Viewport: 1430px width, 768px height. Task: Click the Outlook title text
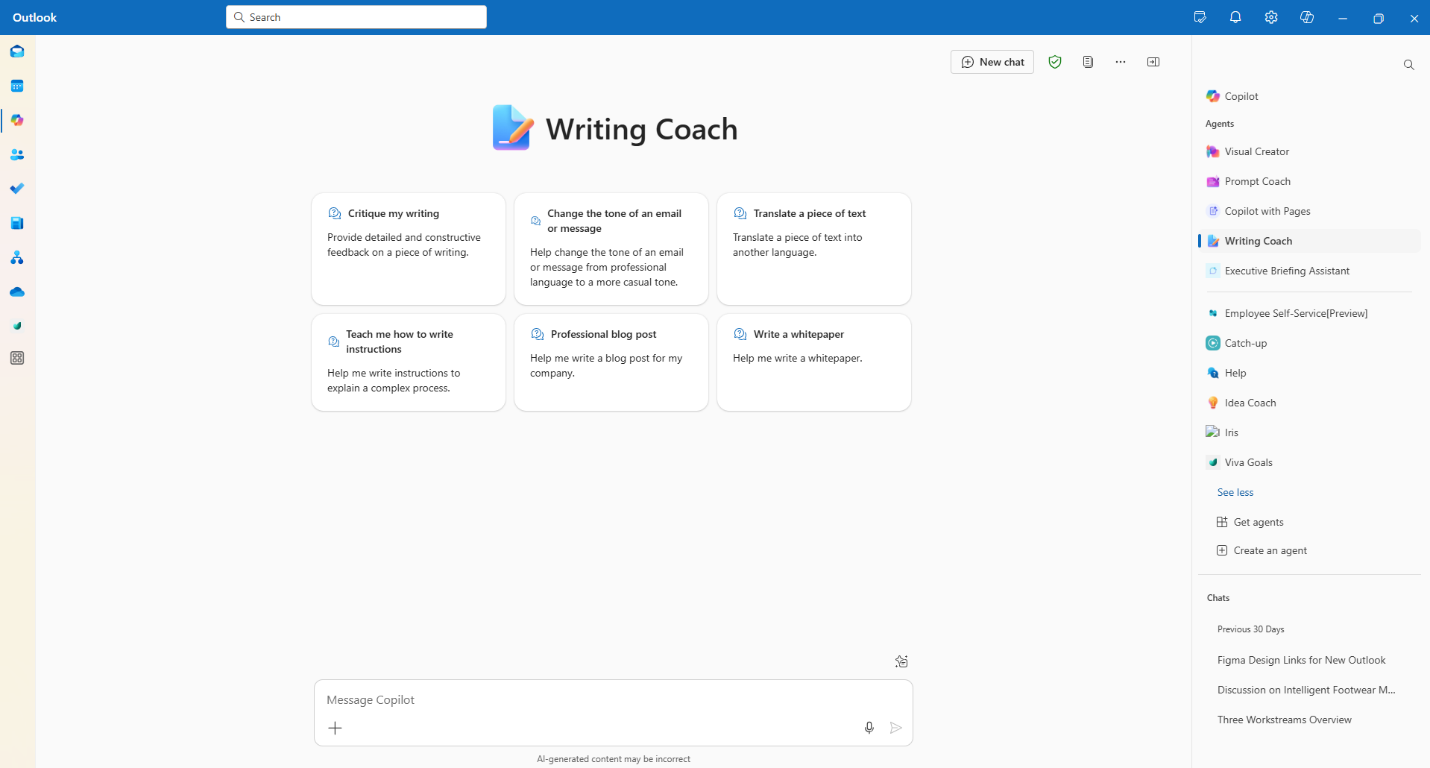(x=35, y=17)
